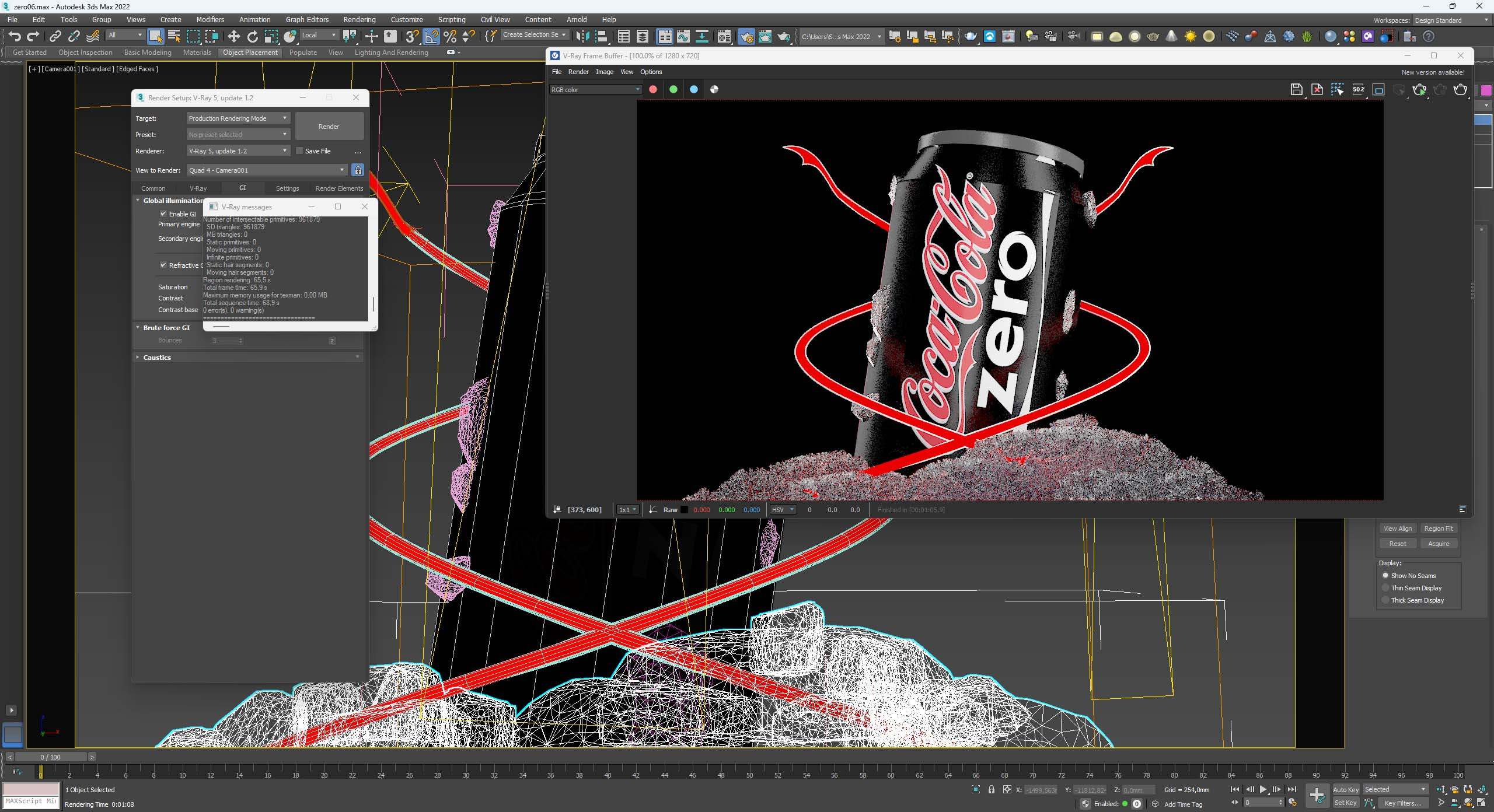Click the Undo arrow in main toolbar

(14, 36)
